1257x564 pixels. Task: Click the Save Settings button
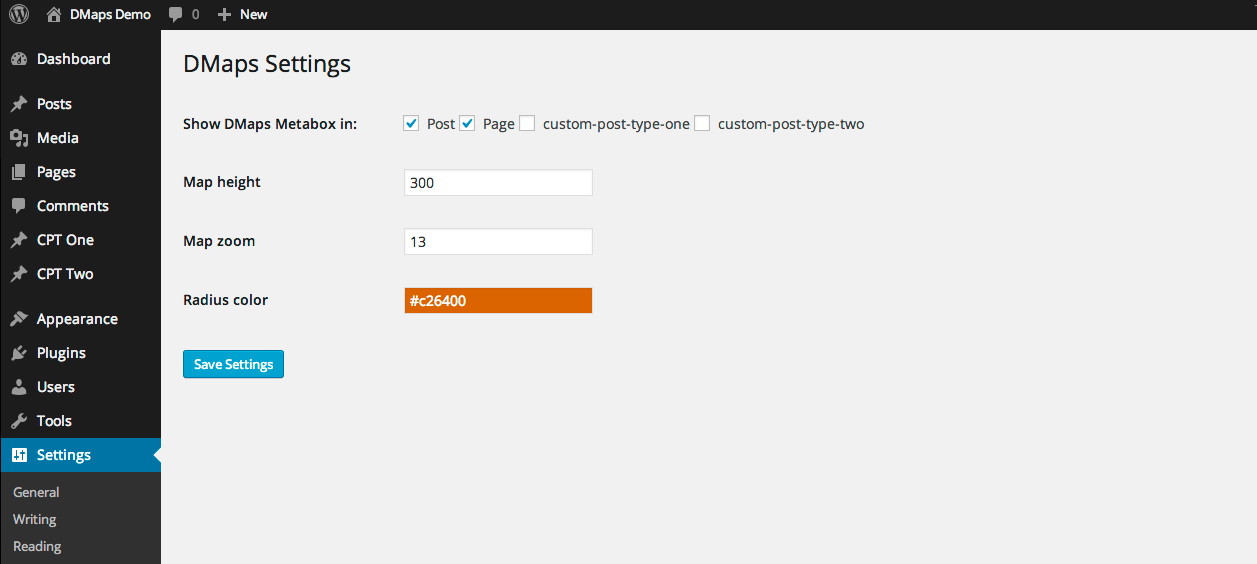pyautogui.click(x=233, y=364)
